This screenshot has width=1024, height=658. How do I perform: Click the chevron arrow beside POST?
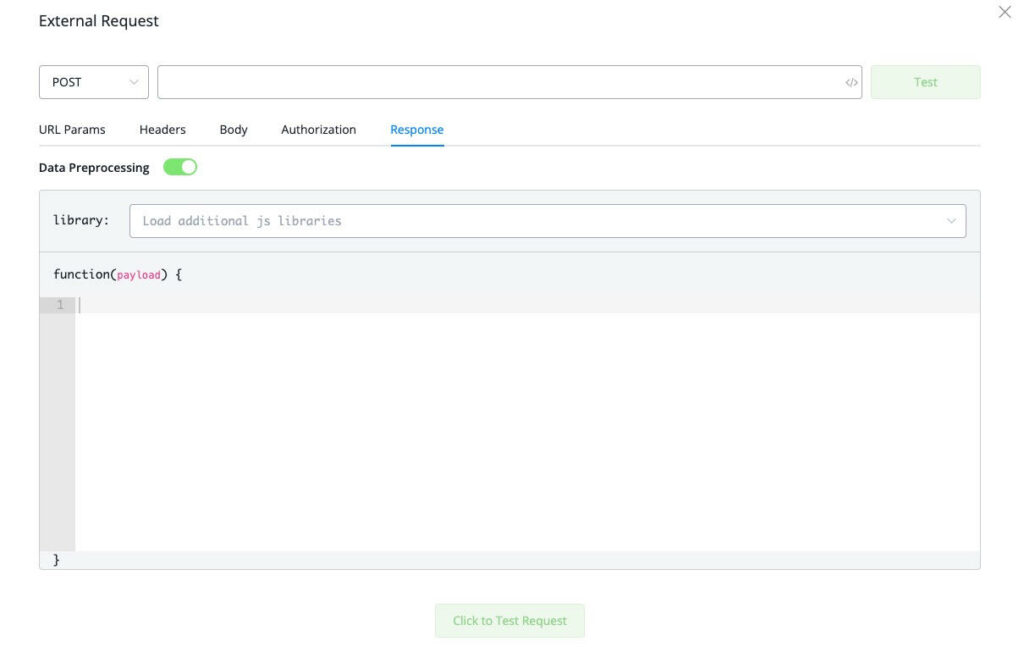[x=133, y=82]
